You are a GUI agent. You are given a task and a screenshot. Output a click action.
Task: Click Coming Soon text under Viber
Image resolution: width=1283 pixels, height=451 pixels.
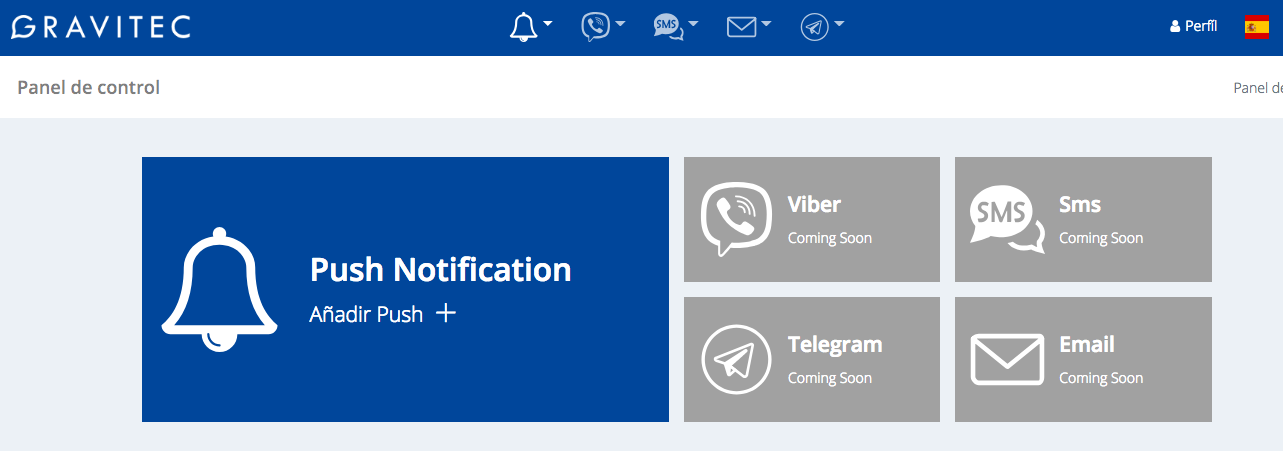tap(830, 238)
